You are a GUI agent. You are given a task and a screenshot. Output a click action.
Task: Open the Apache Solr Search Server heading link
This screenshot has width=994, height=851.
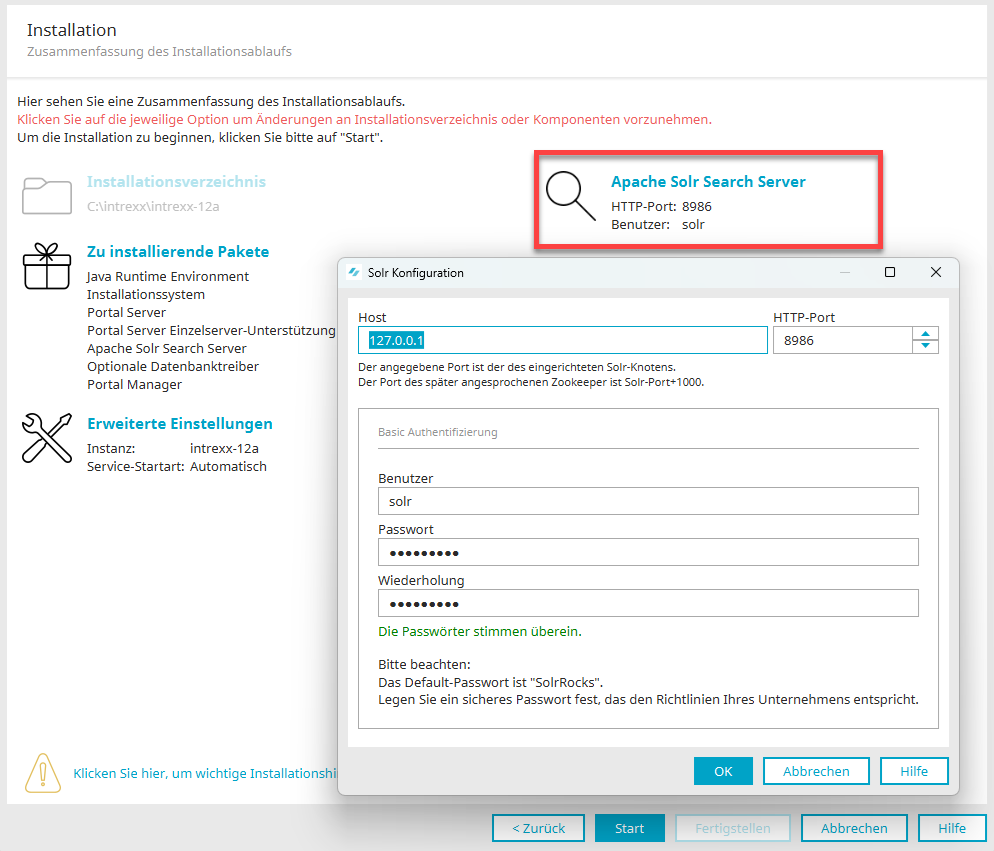708,182
